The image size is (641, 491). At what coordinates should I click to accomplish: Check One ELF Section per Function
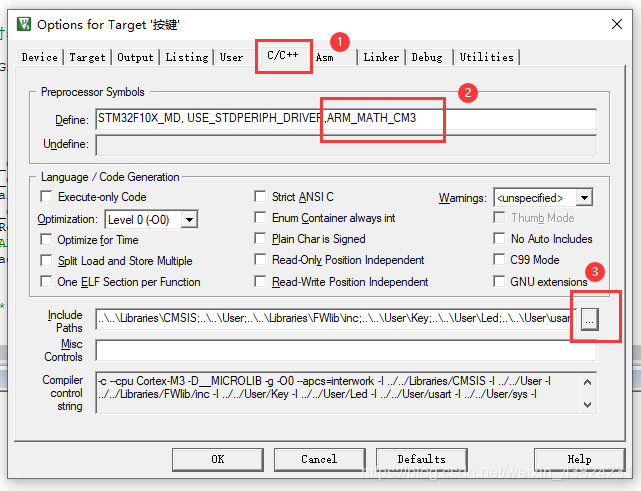point(46,281)
